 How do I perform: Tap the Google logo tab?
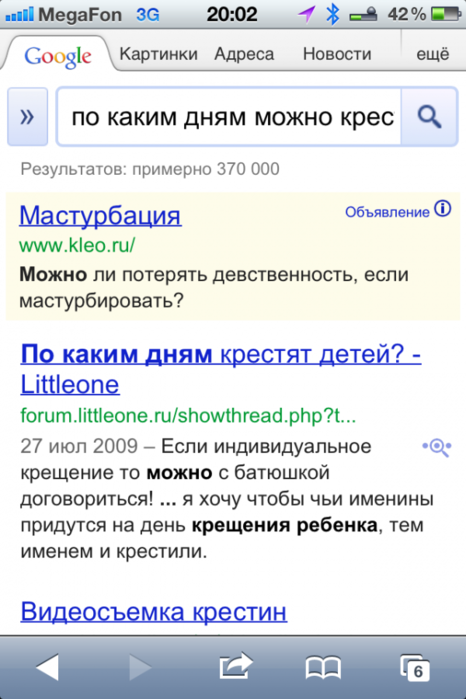pos(58,55)
